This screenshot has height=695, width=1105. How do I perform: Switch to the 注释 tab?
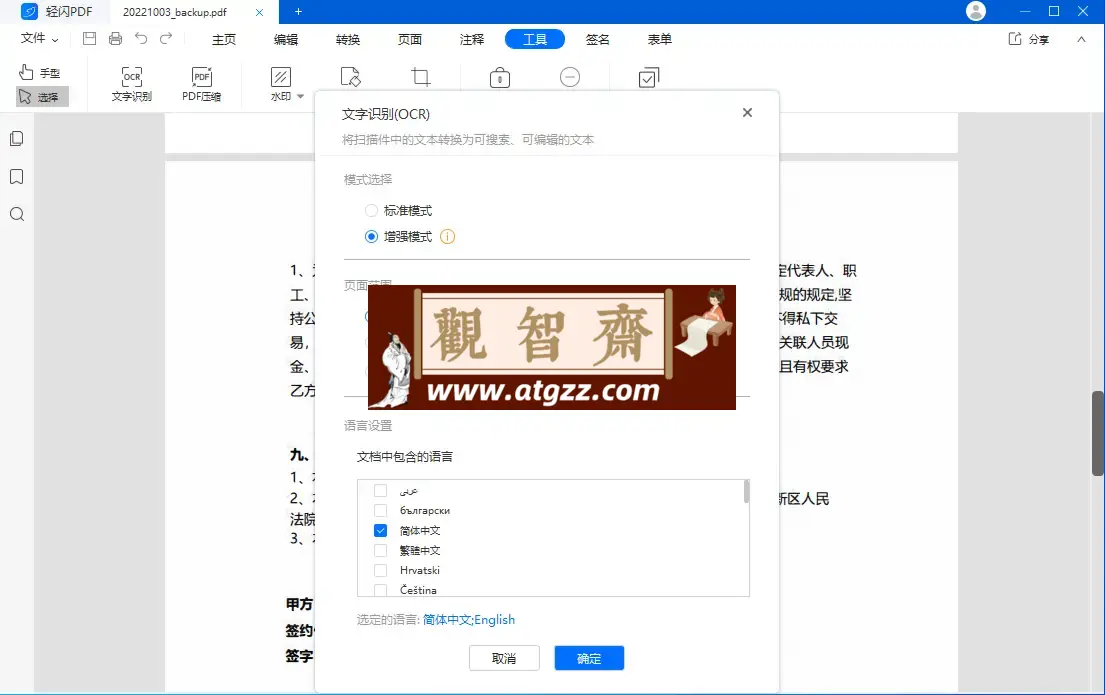coord(472,39)
